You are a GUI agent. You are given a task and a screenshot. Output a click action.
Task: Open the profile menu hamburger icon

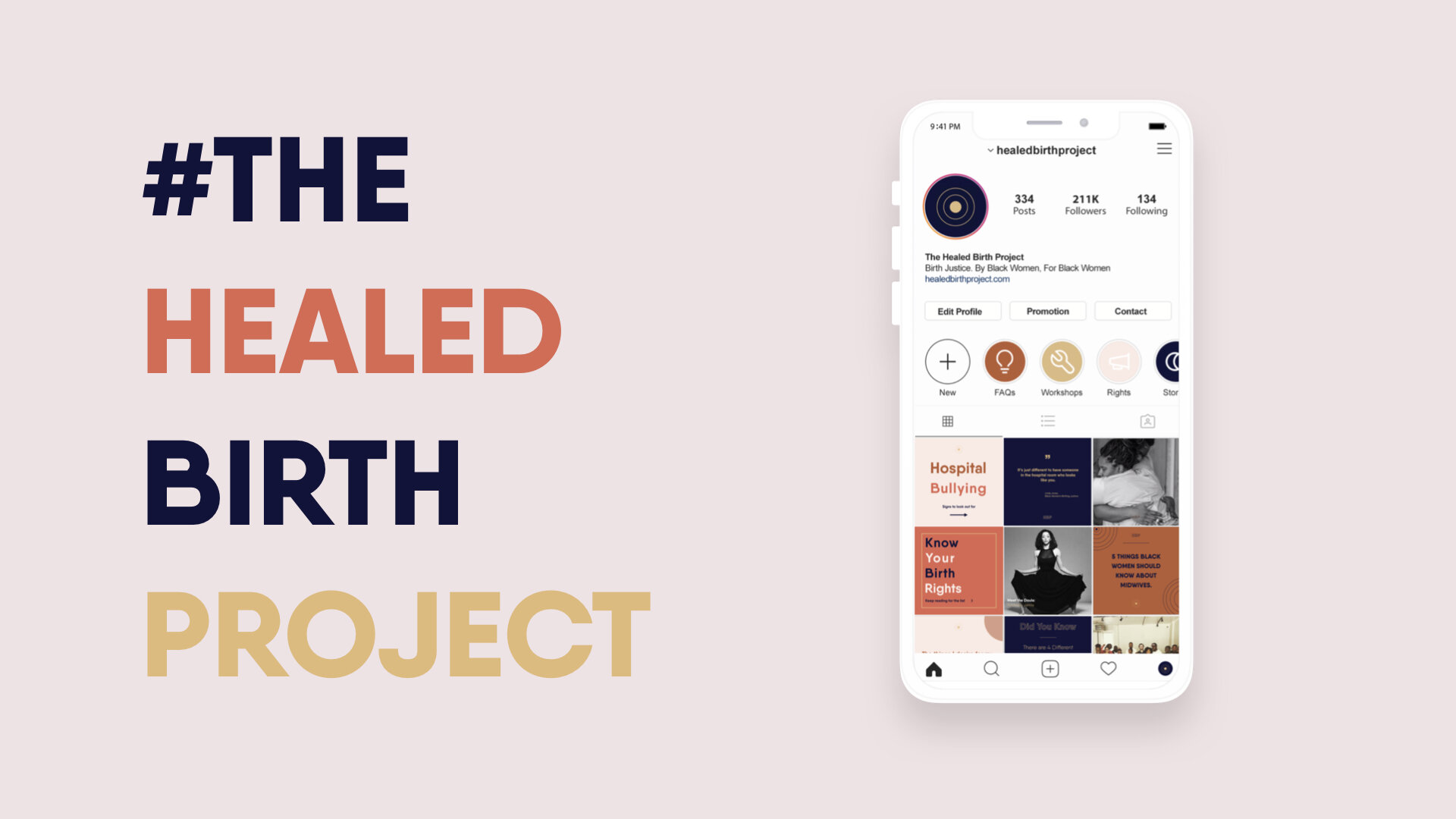[1165, 149]
